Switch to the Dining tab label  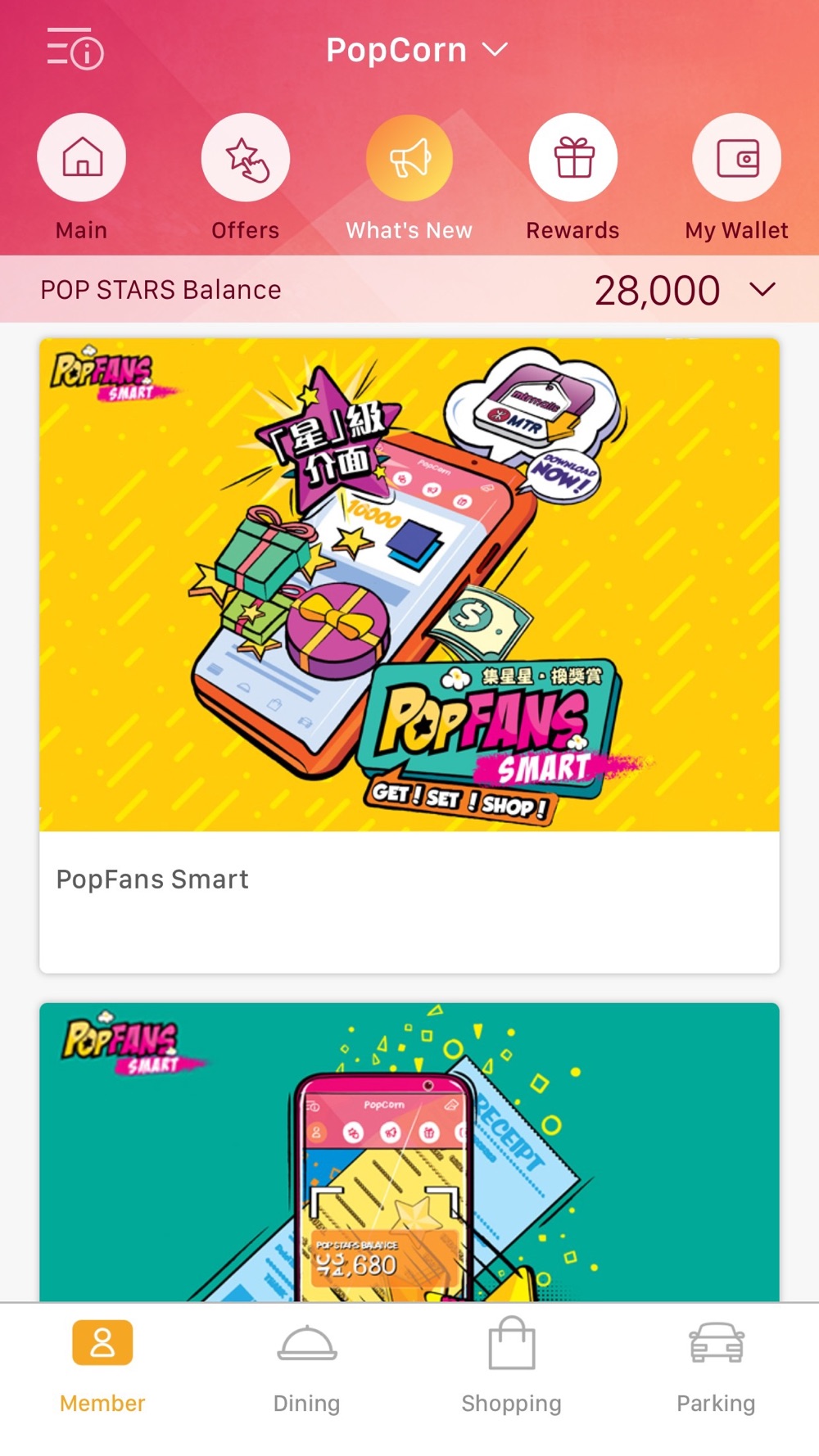(307, 1403)
